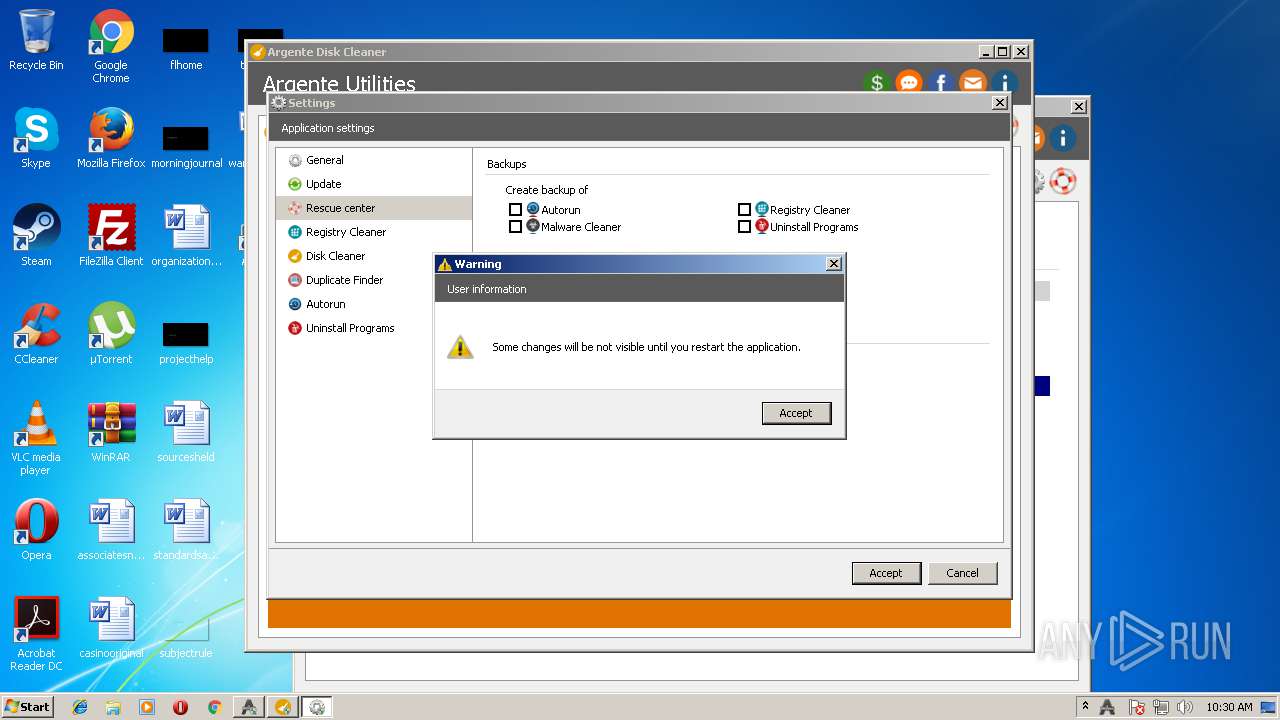Image resolution: width=1280 pixels, height=720 pixels.
Task: Switch to the Argente A taskbar button
Action: [249, 707]
